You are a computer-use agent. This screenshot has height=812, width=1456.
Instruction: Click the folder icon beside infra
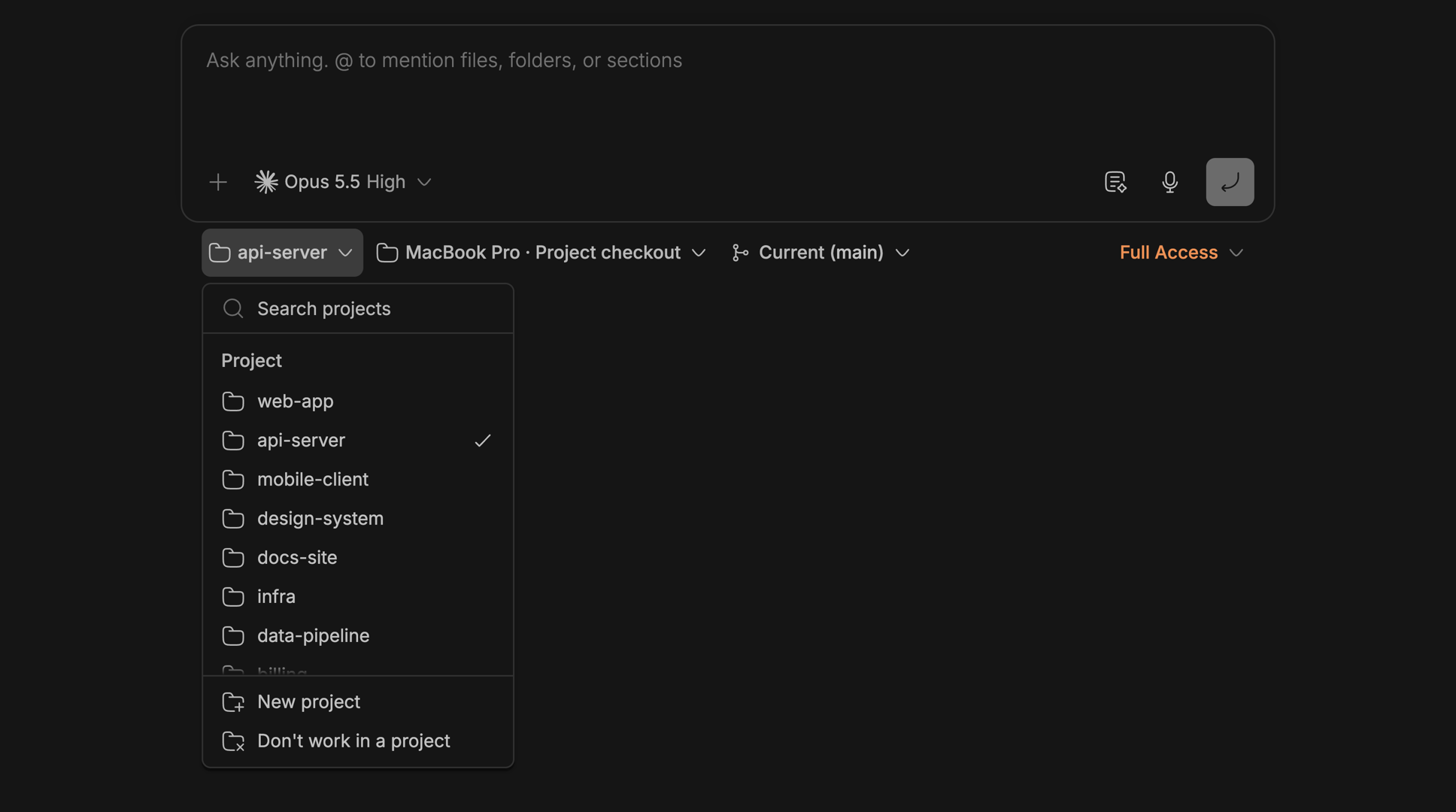pyautogui.click(x=233, y=597)
